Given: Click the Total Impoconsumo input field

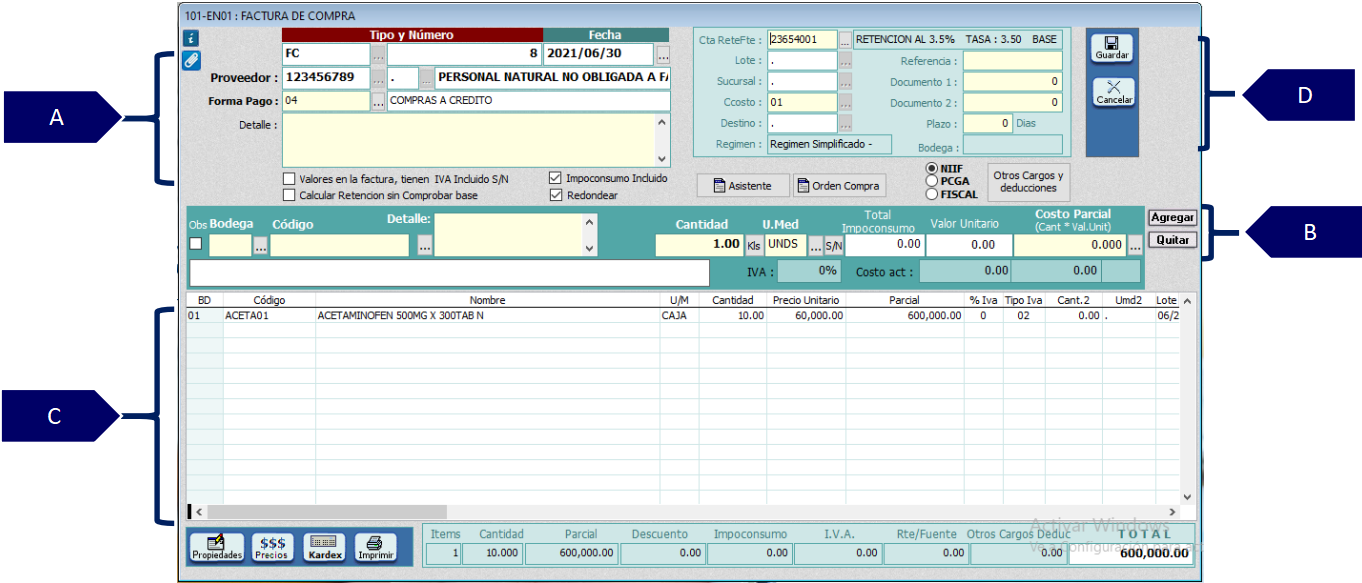Looking at the screenshot, I should click(885, 245).
